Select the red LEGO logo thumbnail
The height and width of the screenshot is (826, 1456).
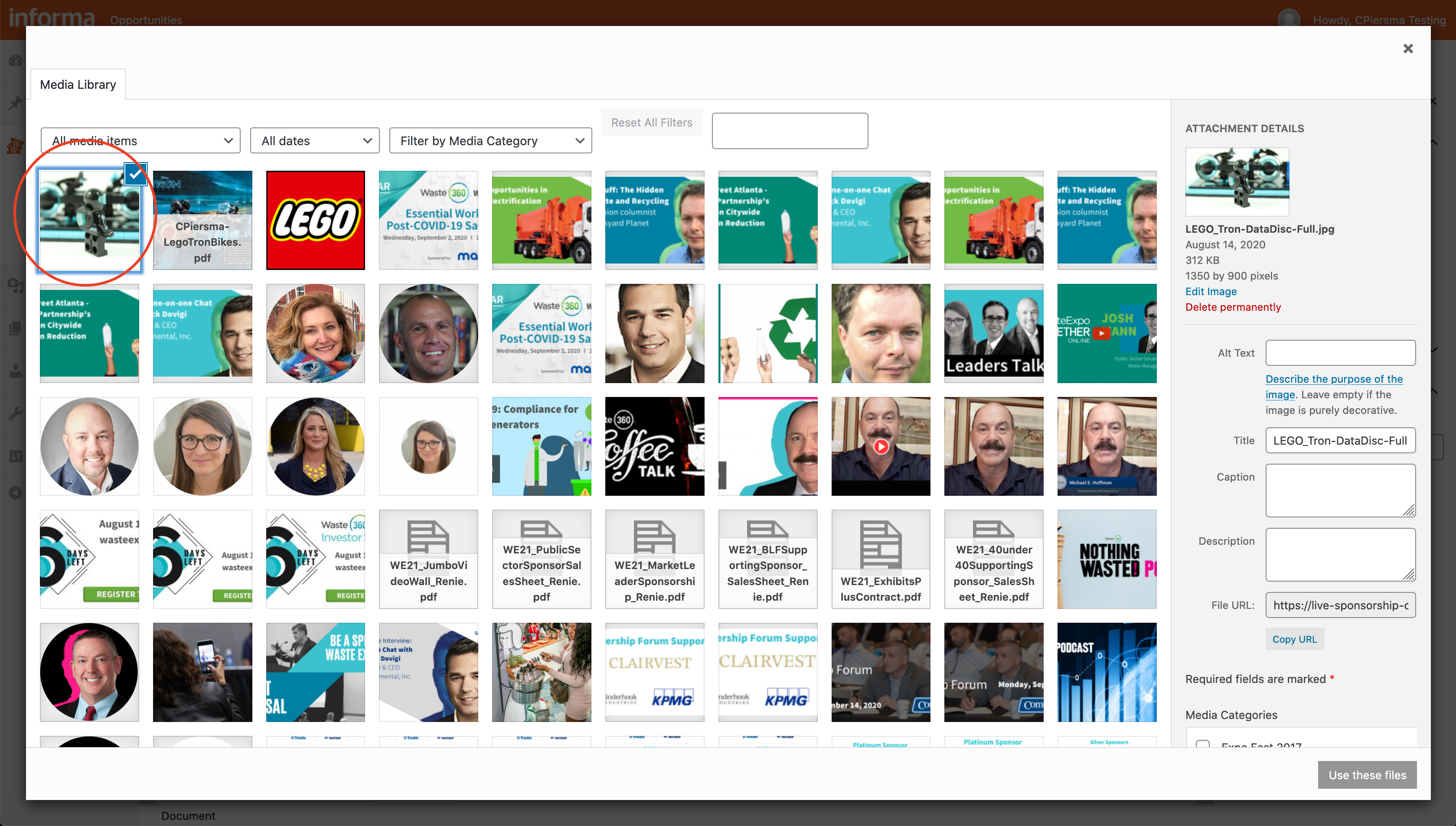pyautogui.click(x=315, y=220)
